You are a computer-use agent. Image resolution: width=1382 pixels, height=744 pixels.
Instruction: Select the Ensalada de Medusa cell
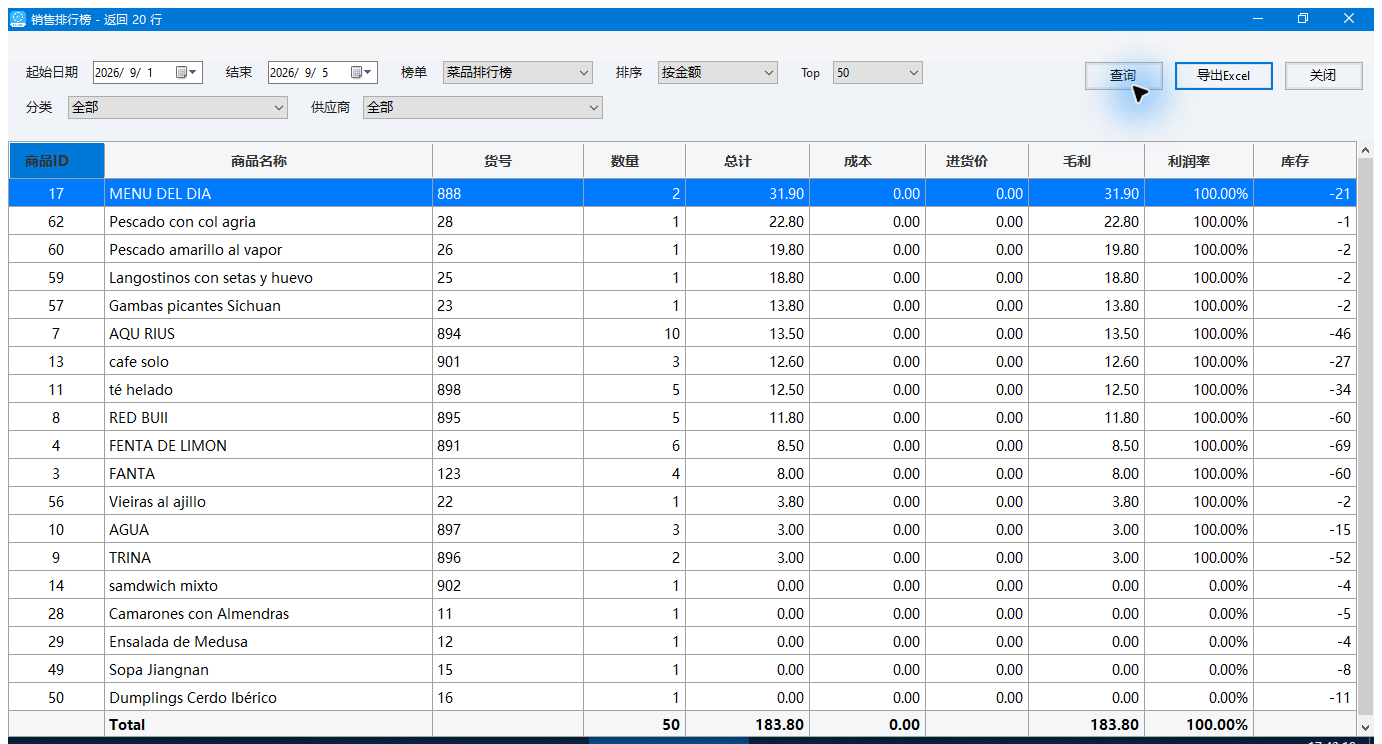(268, 642)
